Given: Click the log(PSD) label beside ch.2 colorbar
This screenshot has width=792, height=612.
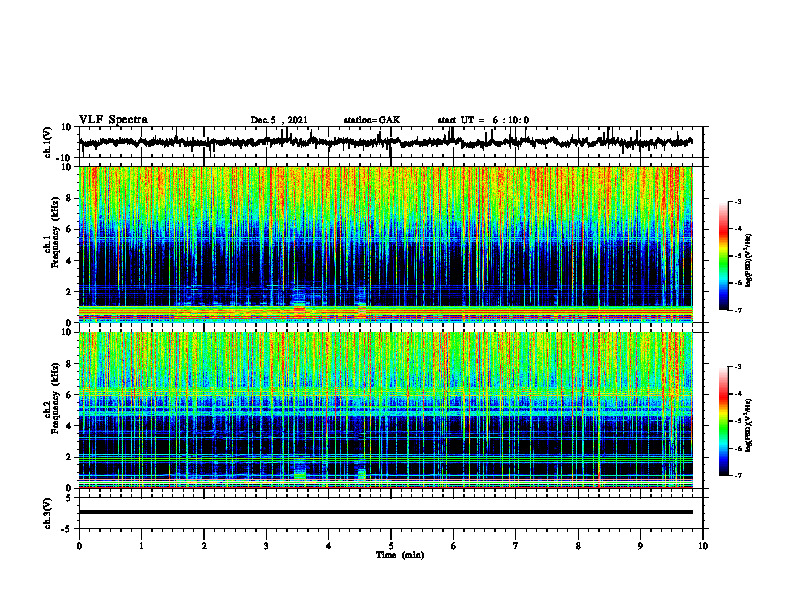Looking at the screenshot, I should tap(749, 425).
